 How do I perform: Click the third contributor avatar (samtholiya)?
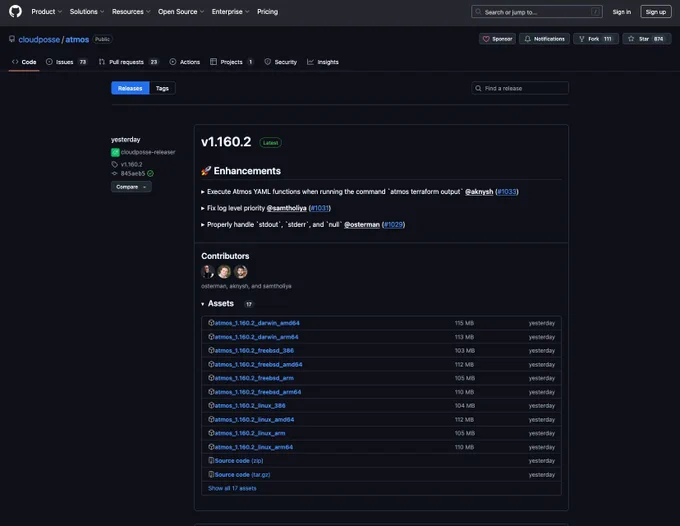coord(241,271)
